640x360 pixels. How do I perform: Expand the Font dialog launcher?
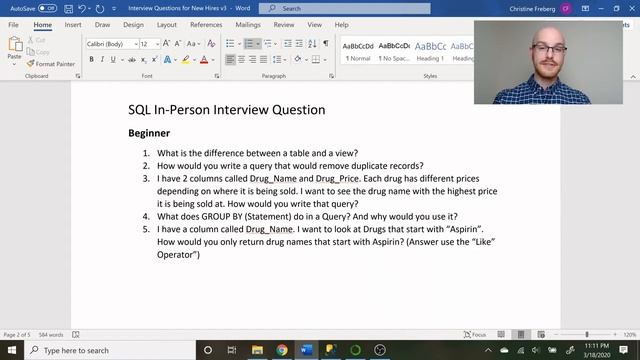(x=217, y=76)
